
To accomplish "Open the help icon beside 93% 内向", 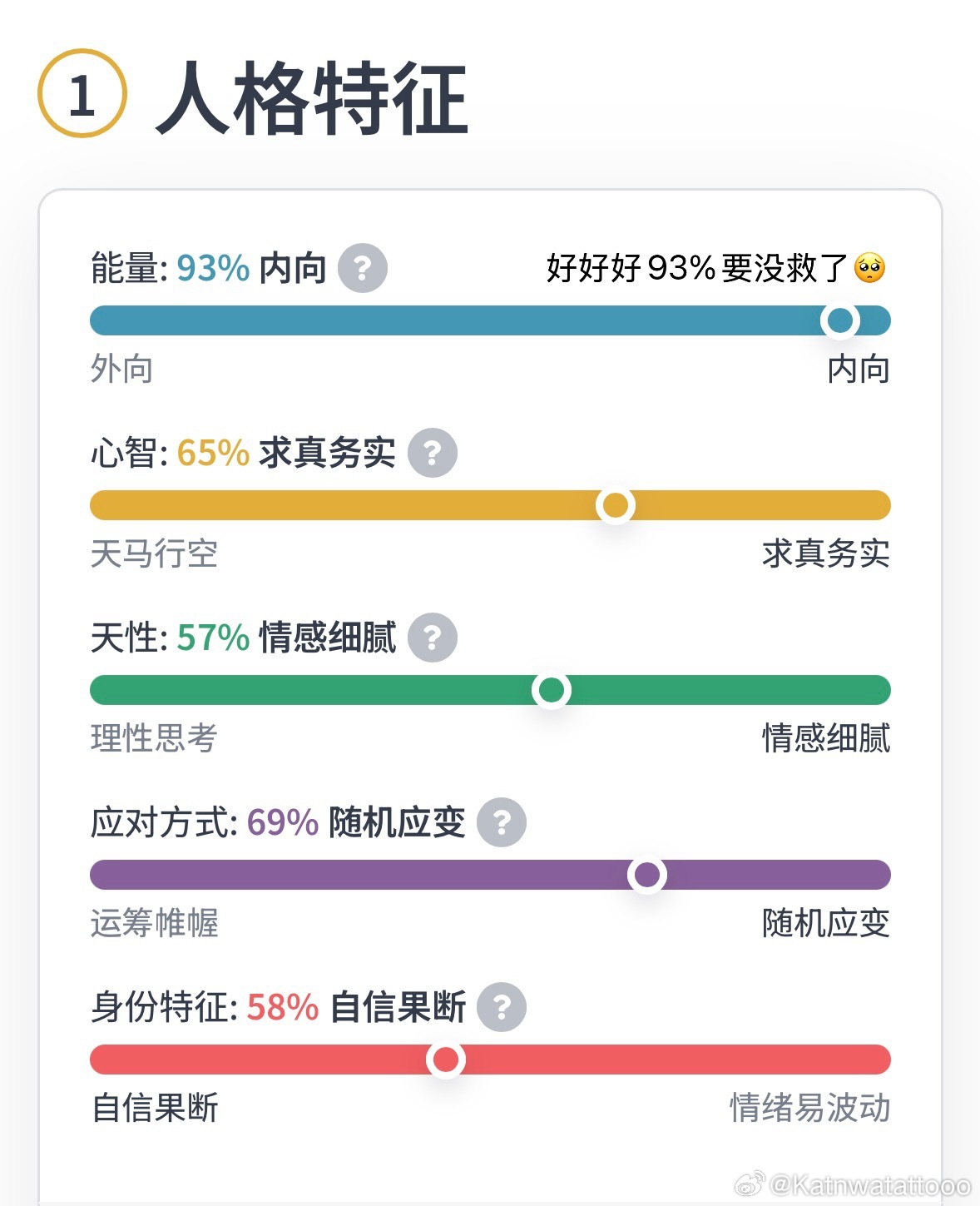I will coord(363,268).
